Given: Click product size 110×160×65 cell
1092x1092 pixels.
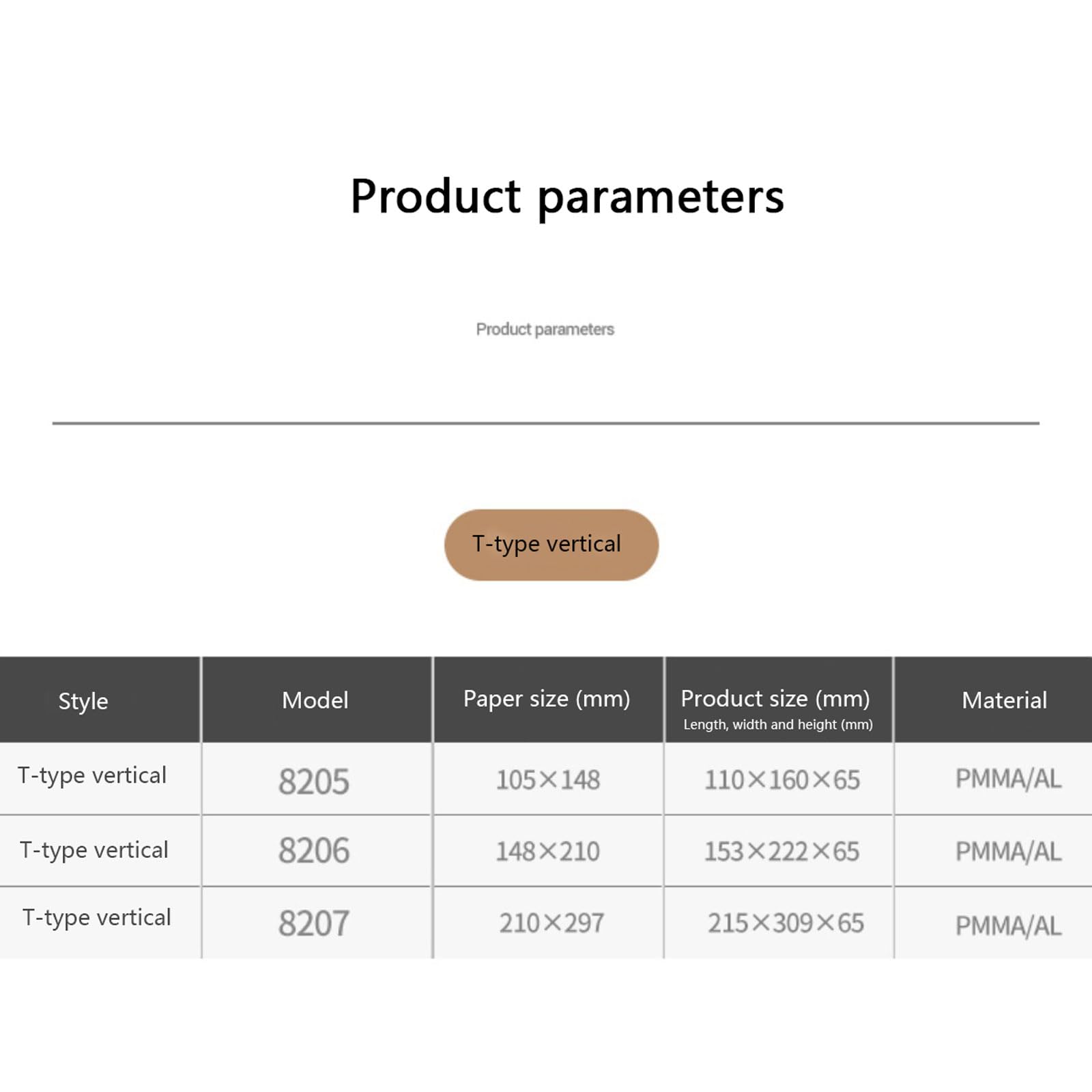Looking at the screenshot, I should 779,779.
